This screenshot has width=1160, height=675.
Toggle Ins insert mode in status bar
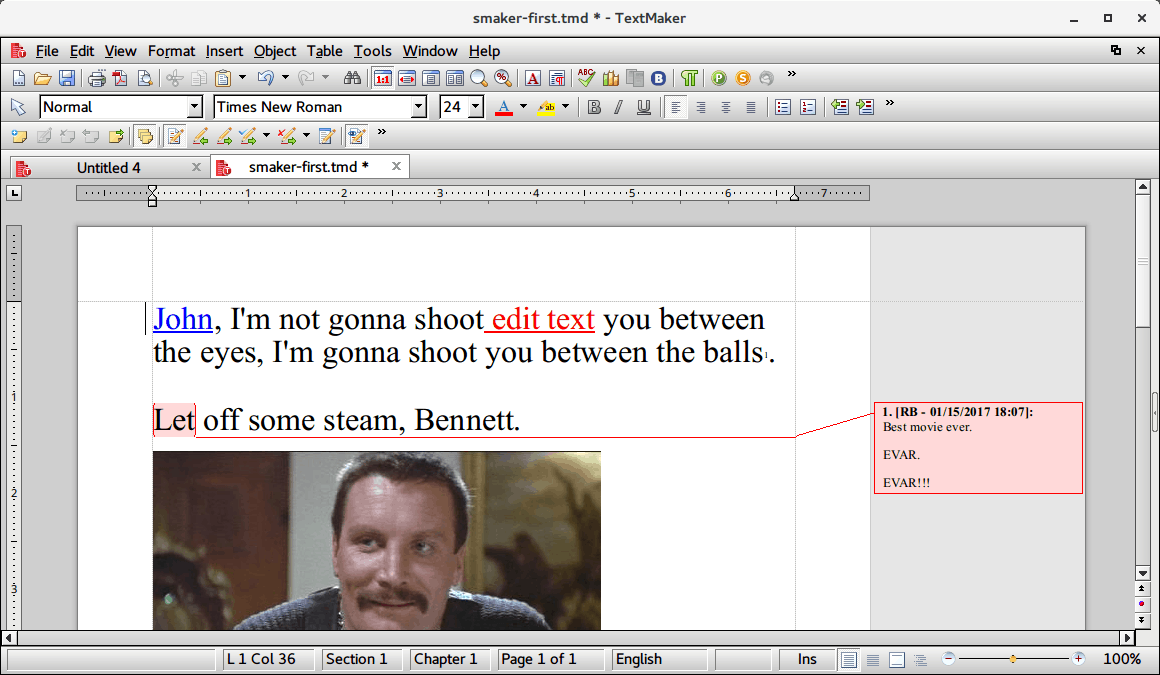pyautogui.click(x=806, y=659)
